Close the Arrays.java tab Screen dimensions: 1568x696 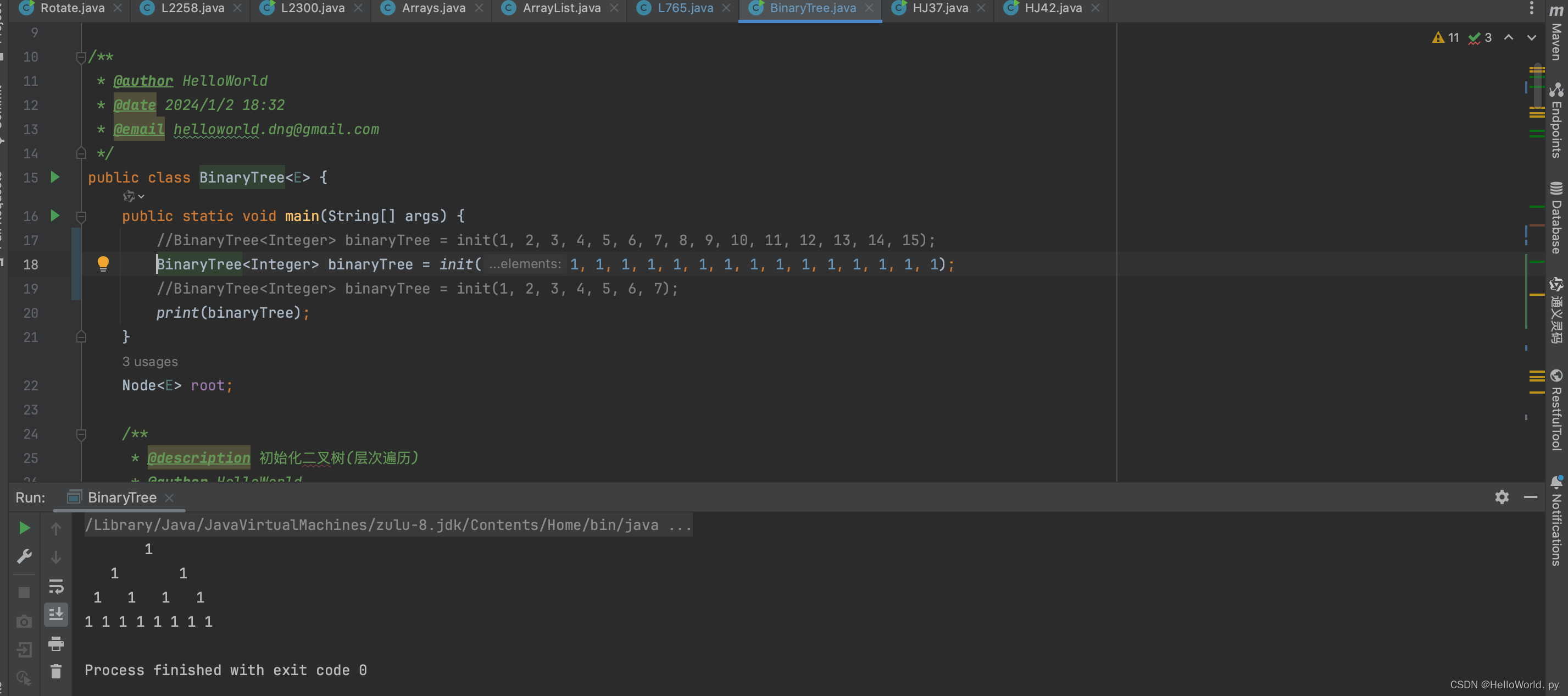tap(479, 8)
